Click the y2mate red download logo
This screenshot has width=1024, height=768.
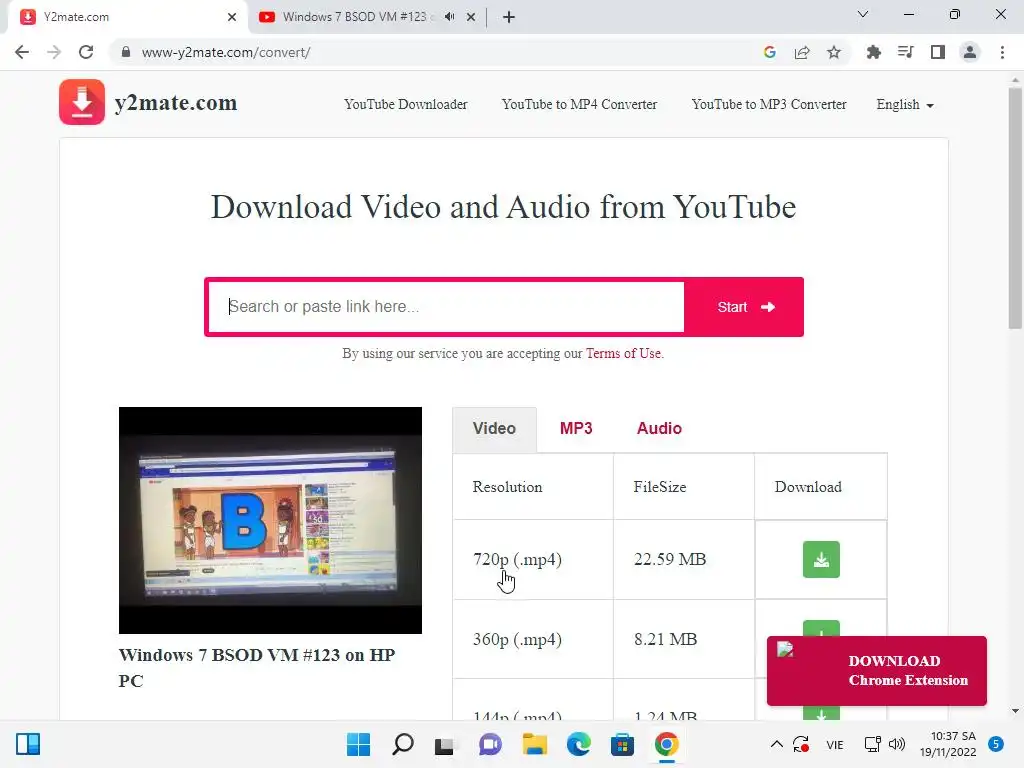click(x=82, y=102)
